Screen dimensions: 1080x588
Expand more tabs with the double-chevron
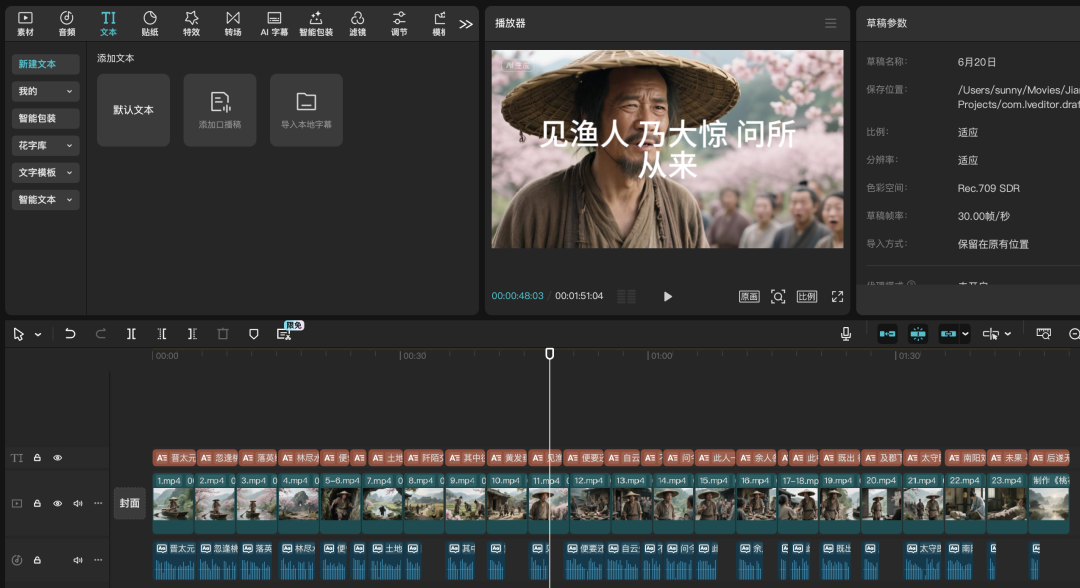click(x=466, y=24)
